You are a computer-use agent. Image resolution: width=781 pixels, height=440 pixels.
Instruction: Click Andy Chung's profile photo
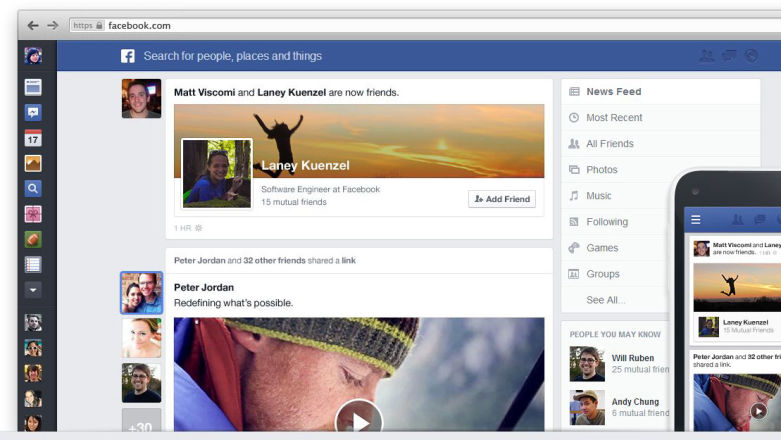(587, 408)
